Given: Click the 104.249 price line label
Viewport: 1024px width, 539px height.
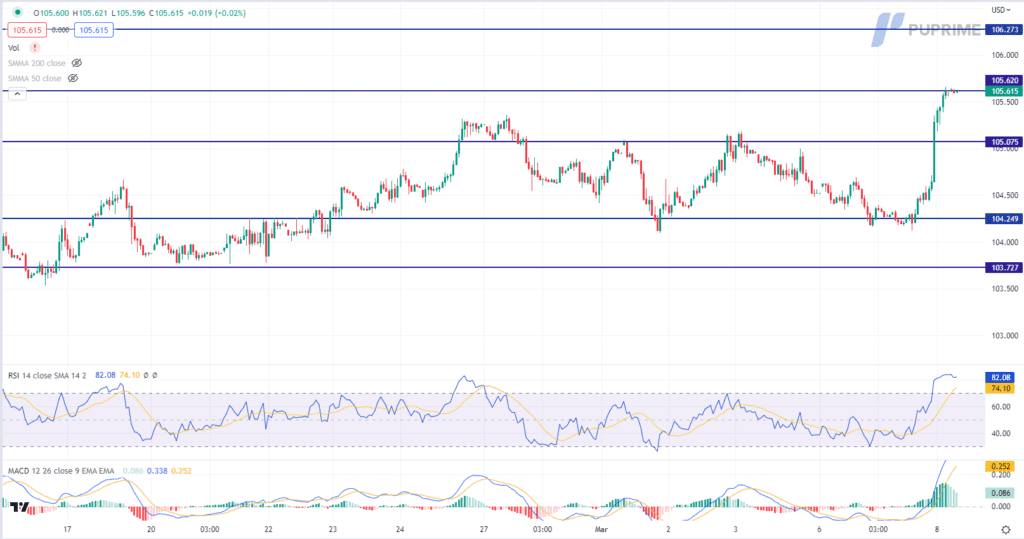Looking at the screenshot, I should 1004,219.
